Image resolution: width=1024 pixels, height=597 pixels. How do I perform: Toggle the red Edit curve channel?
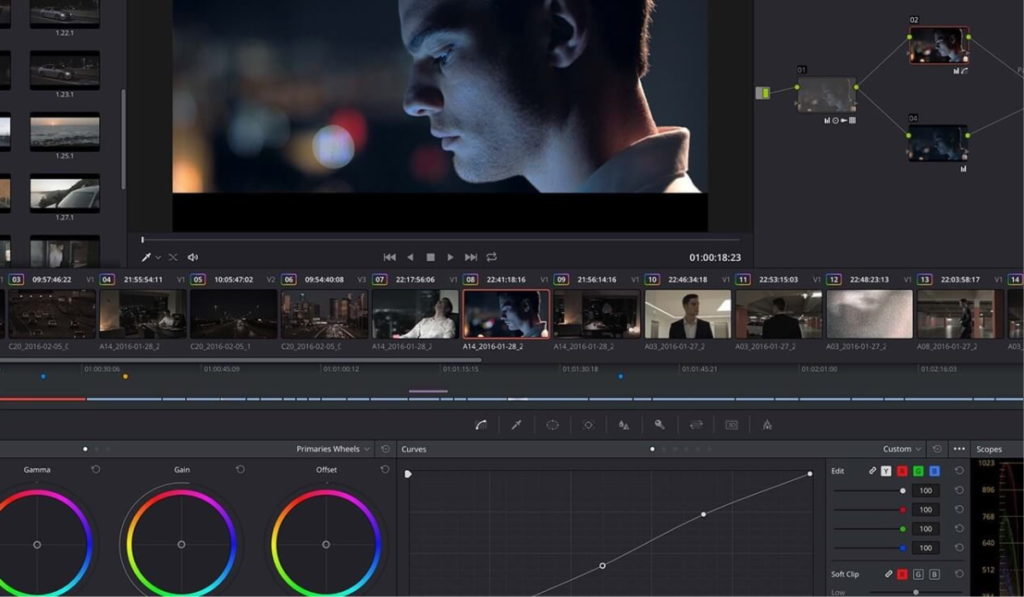click(x=902, y=471)
